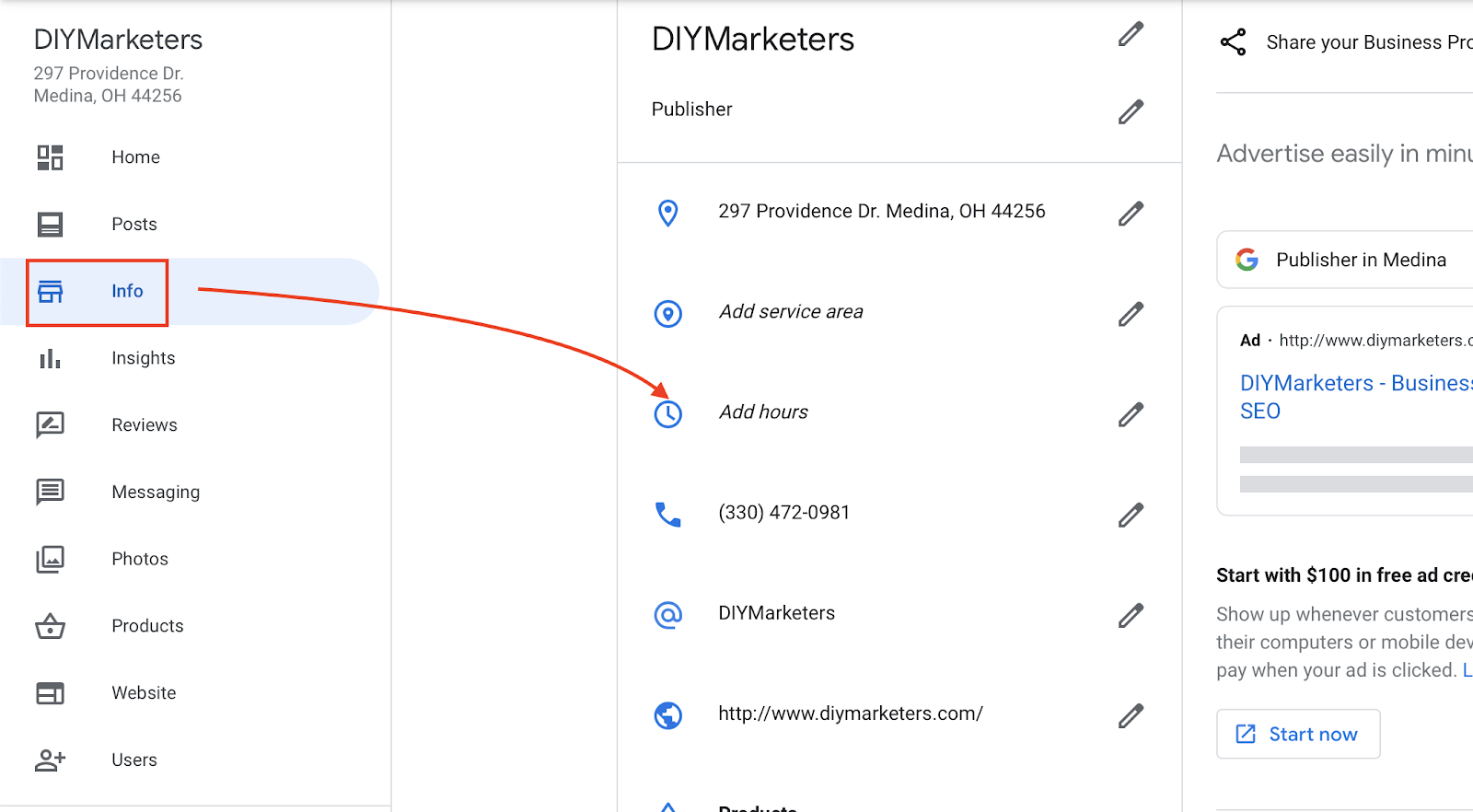Screen dimensions: 1473x812
Task: Click the Start now button
Action: [1298, 734]
